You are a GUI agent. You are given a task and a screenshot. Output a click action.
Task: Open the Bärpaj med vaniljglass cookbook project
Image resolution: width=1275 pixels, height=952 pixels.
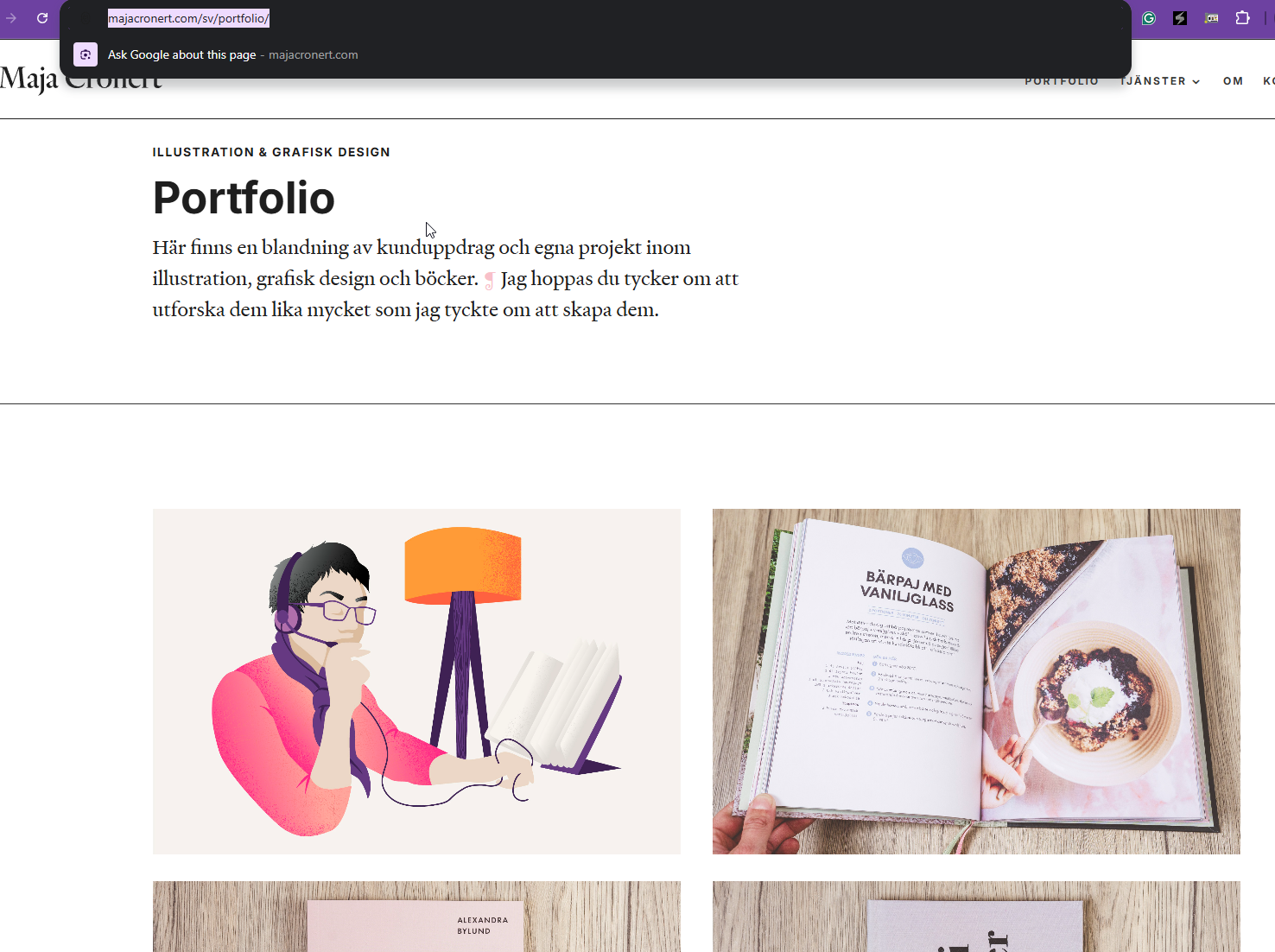976,682
